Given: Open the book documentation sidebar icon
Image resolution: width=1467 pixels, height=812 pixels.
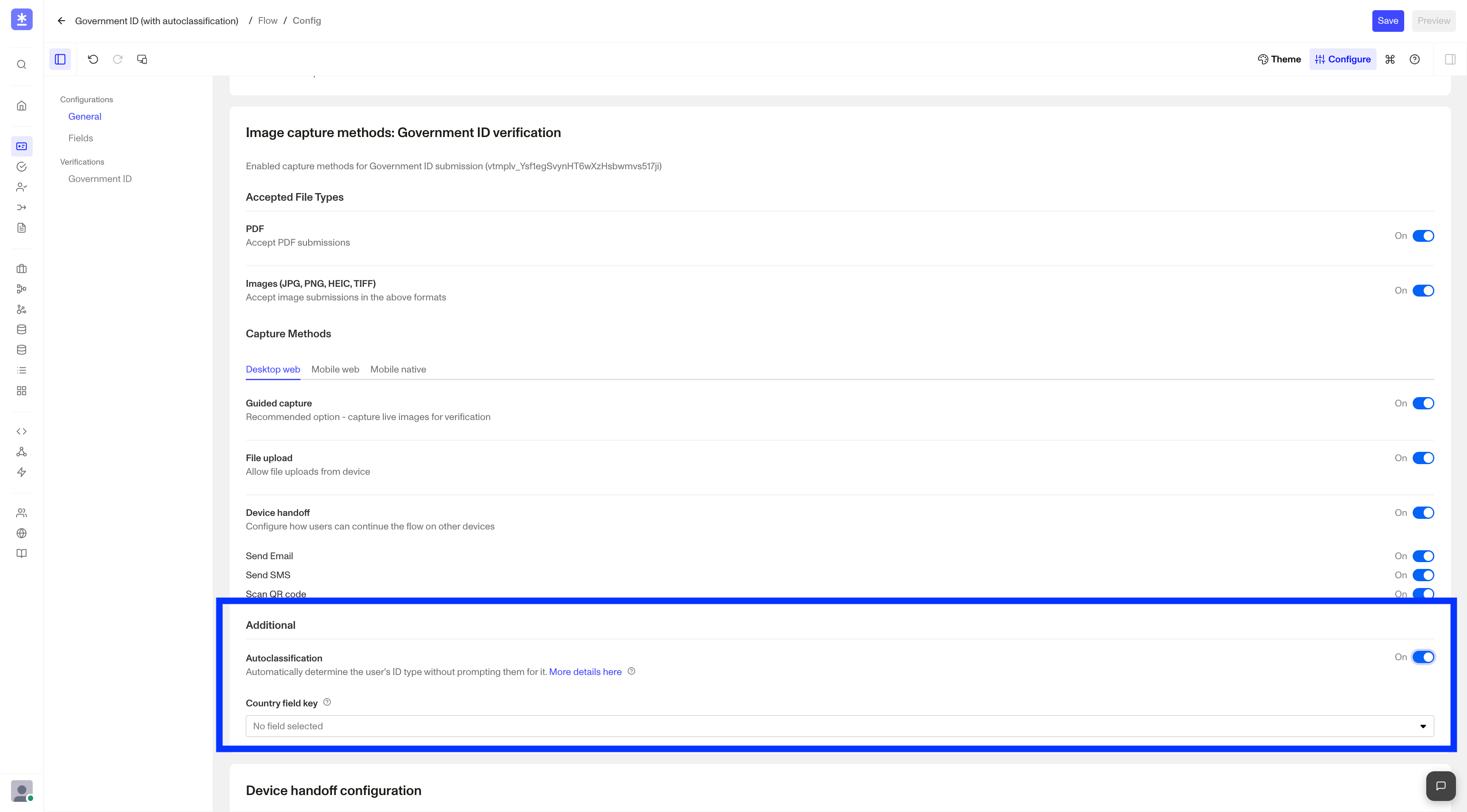Looking at the screenshot, I should click(x=22, y=554).
